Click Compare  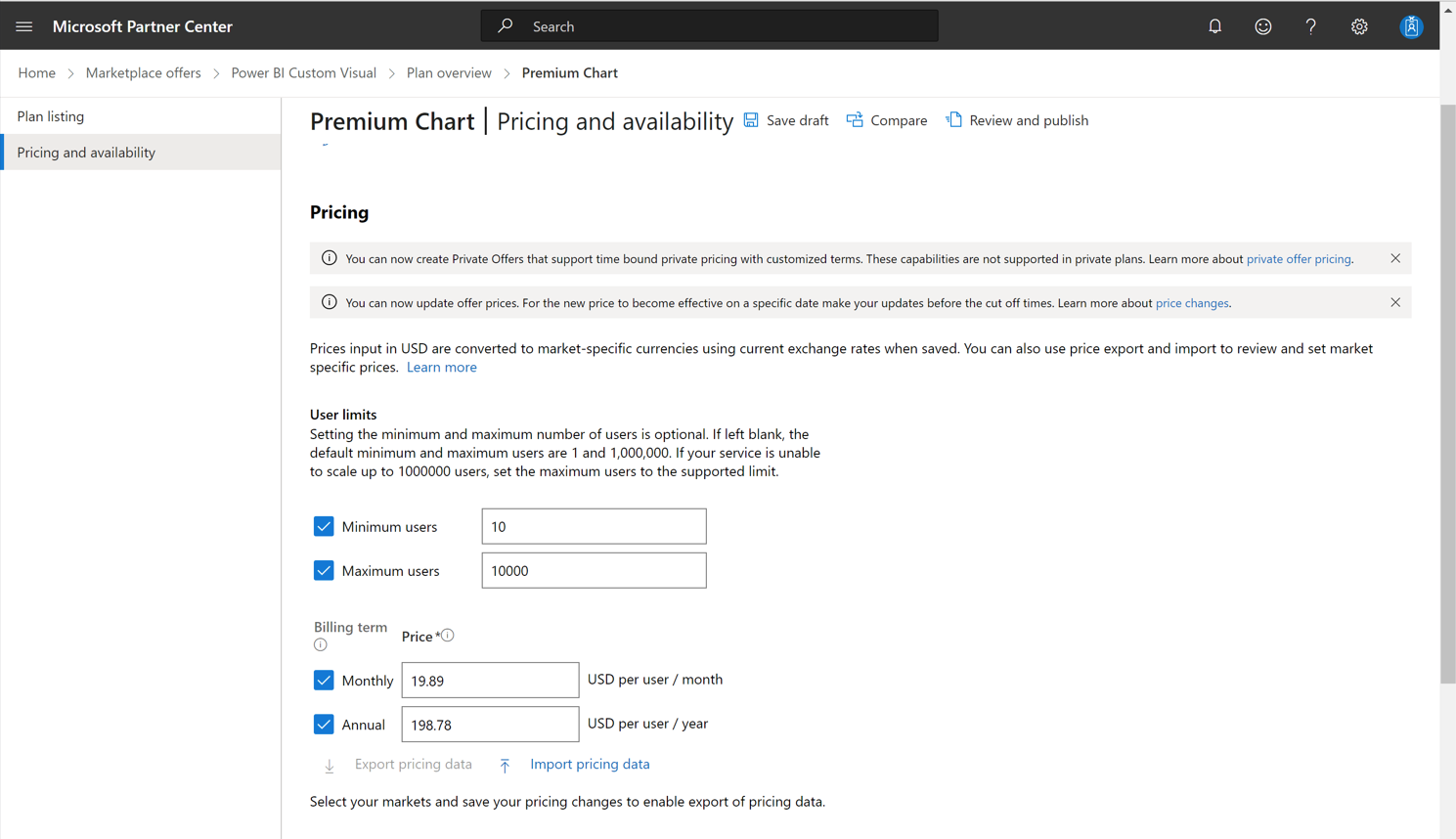point(887,120)
